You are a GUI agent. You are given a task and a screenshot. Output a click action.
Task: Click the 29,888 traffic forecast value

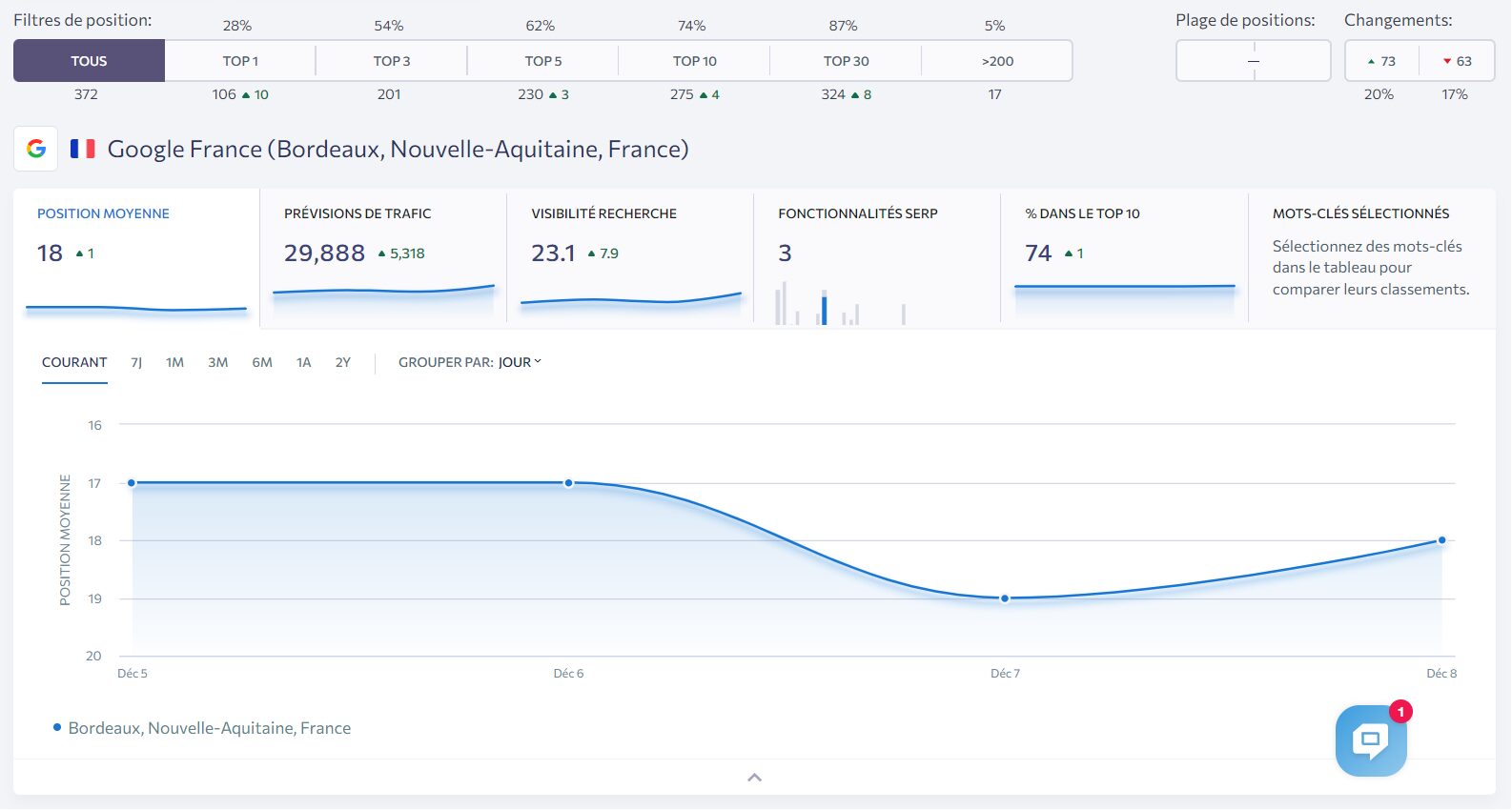point(324,253)
